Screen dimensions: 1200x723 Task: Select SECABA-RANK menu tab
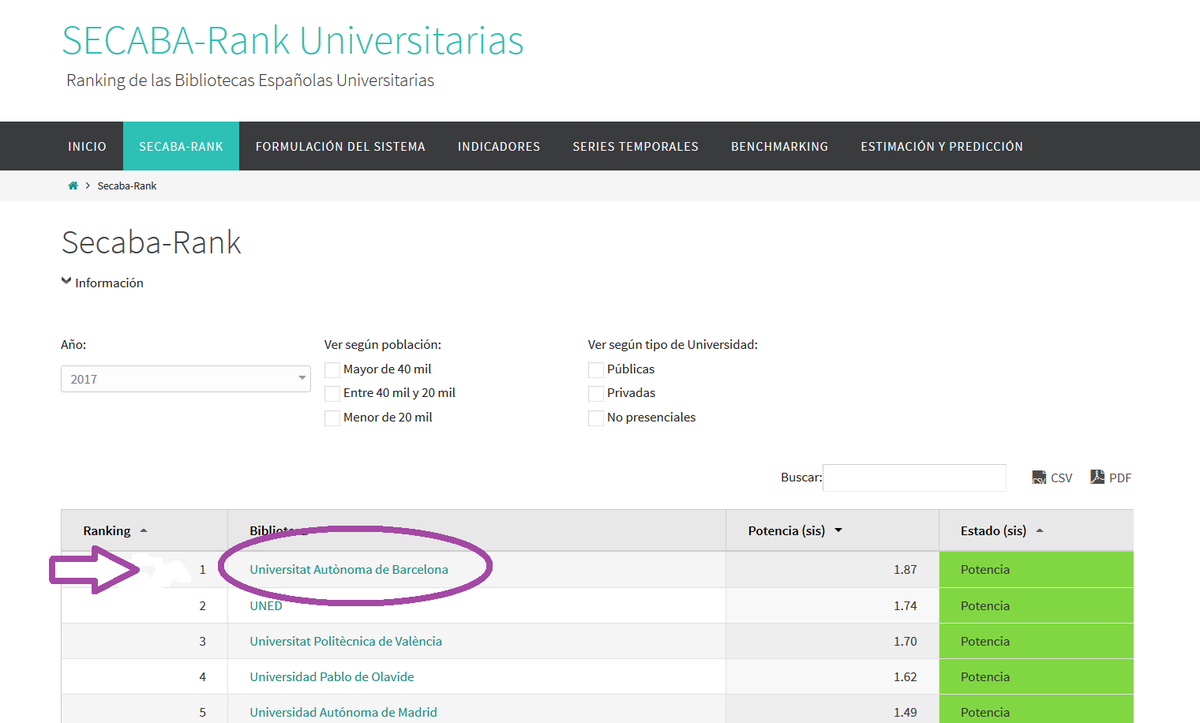click(x=181, y=146)
